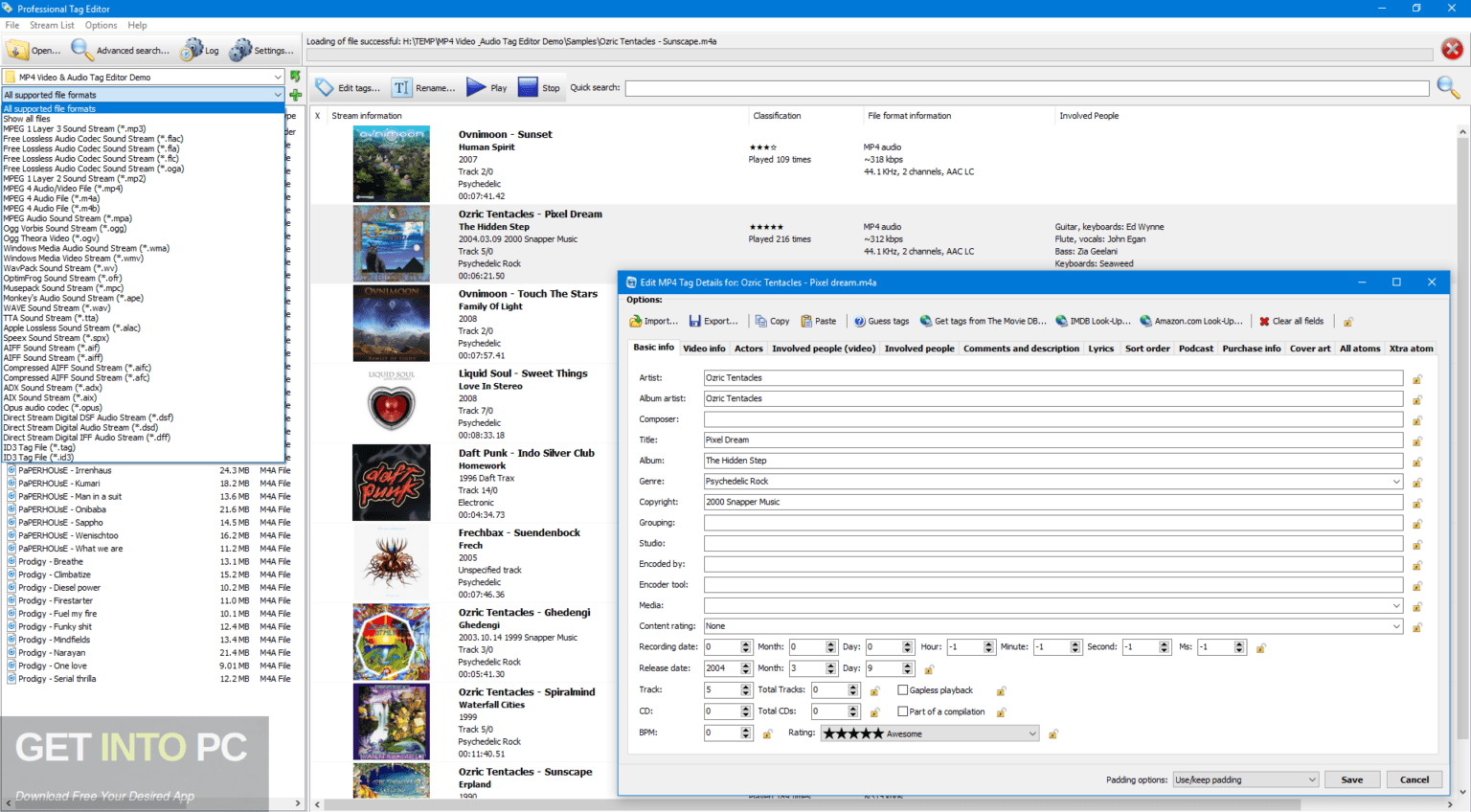Click the Save button in the tag dialog
Screen dimensions: 1471x812
1351,779
